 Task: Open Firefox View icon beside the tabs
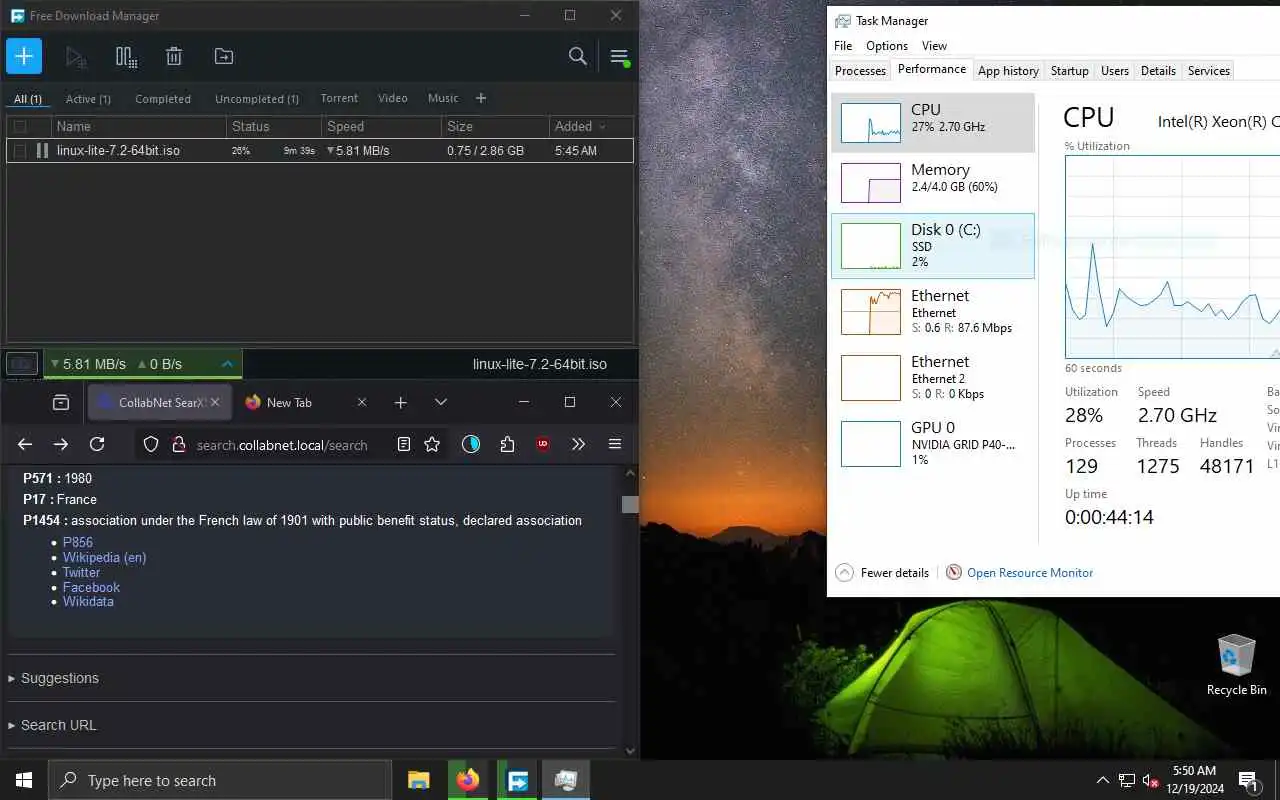[x=61, y=402]
